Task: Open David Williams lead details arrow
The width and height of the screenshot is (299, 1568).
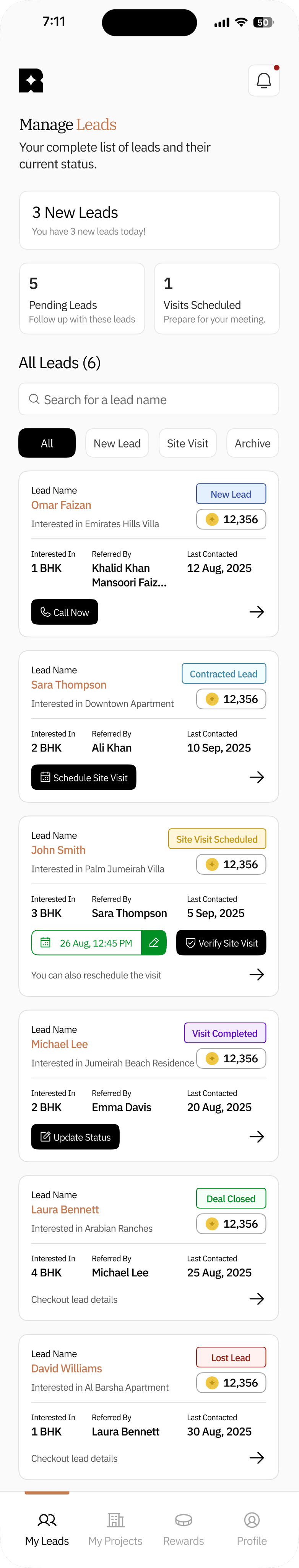Action: pyautogui.click(x=257, y=1457)
